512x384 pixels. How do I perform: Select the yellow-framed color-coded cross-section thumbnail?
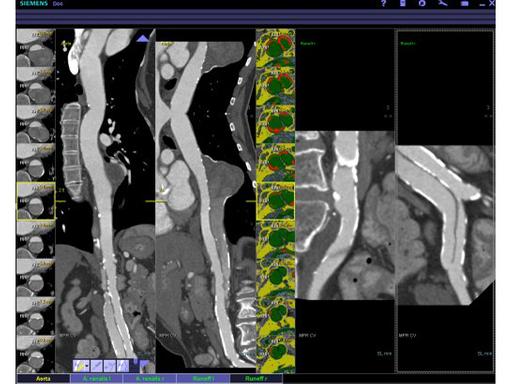click(276, 201)
